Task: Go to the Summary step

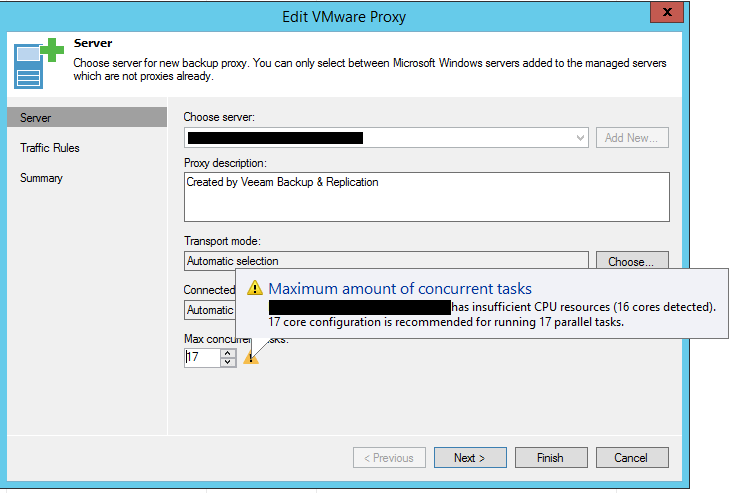Action: [41, 178]
